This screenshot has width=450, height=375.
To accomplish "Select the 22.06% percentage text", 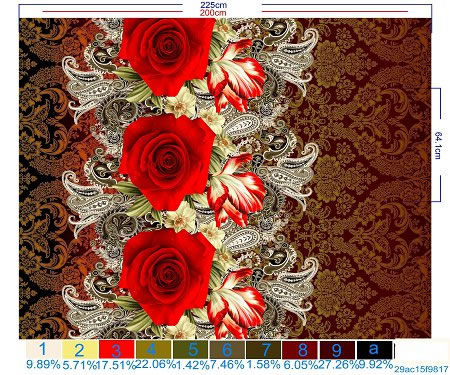I will [x=155, y=364].
